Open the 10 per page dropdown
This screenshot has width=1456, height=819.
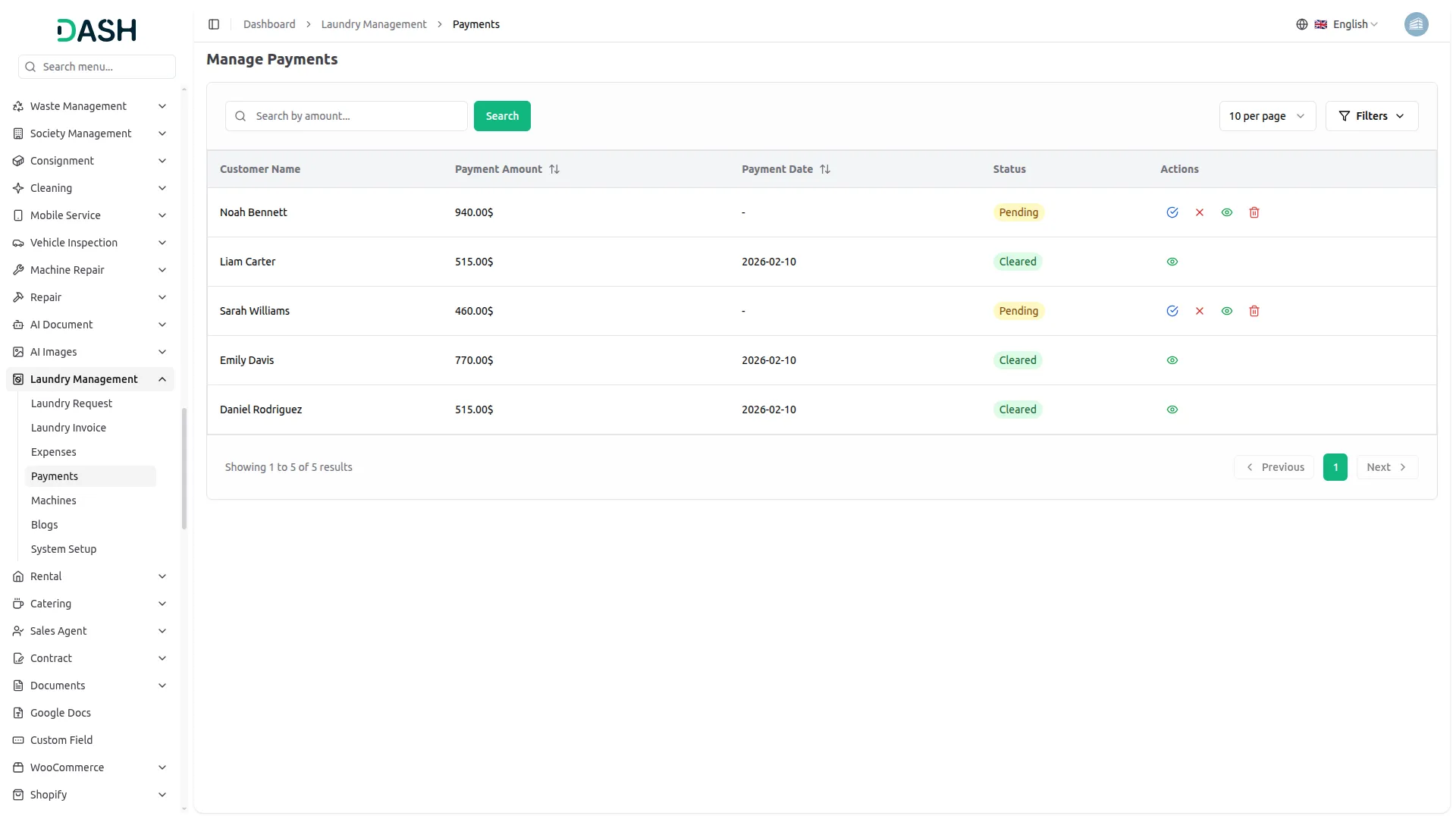[1267, 115]
